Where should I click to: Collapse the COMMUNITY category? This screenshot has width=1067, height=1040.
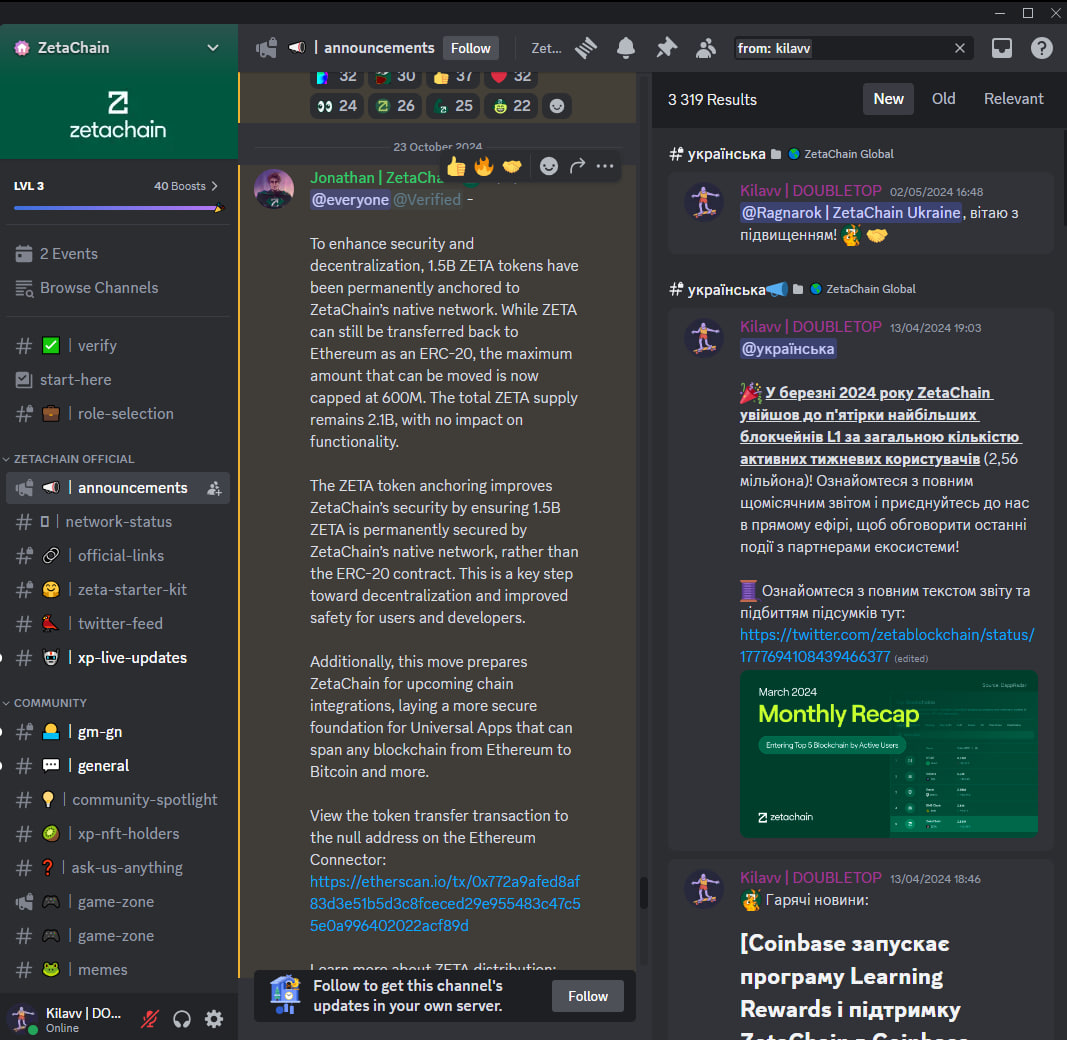tap(50, 702)
